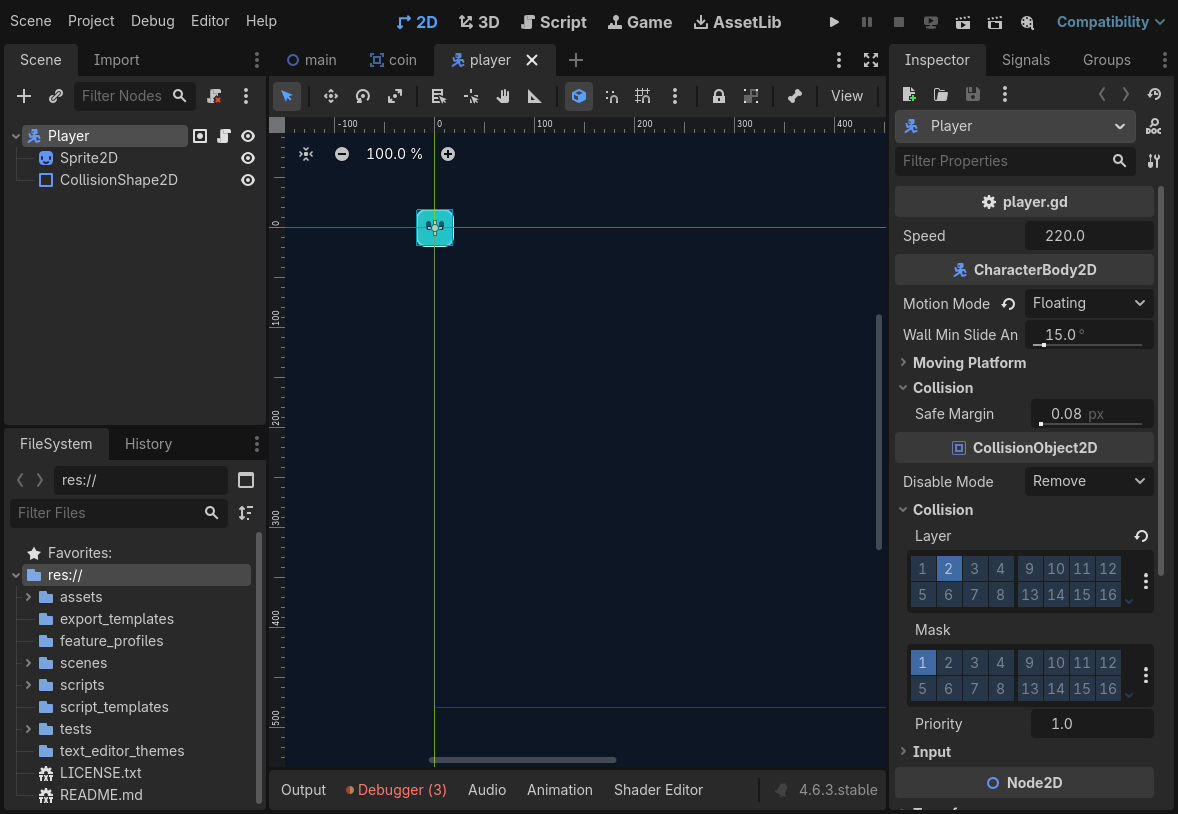Hide the Sprite2D node

[x=248, y=158]
